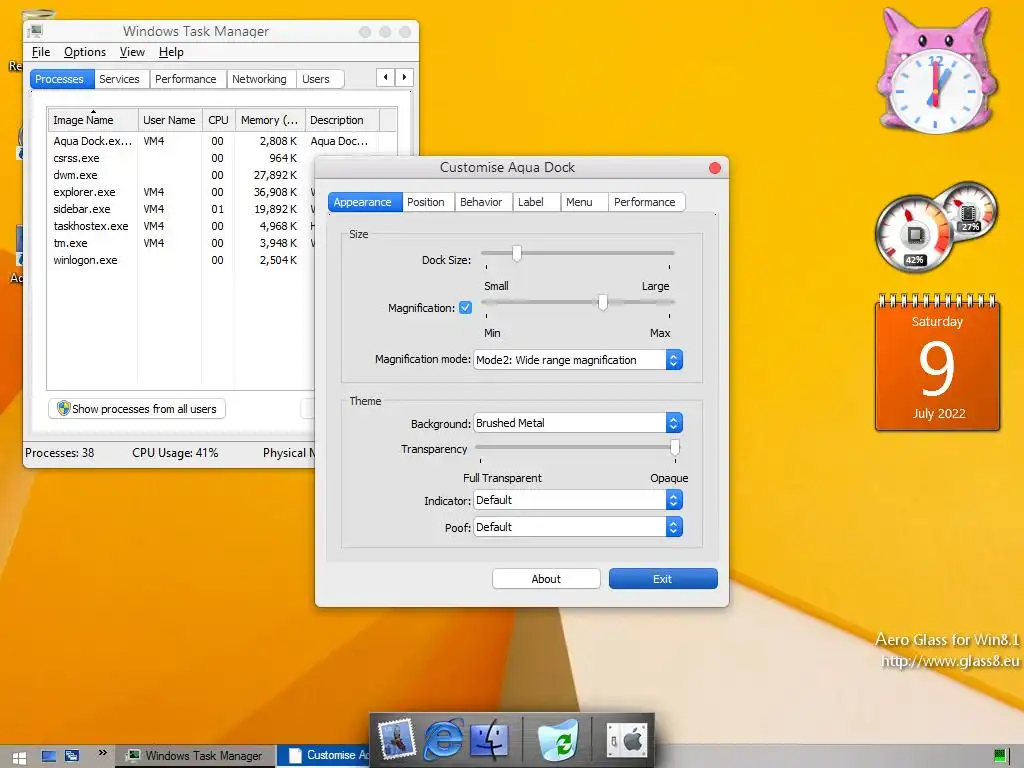Viewport: 1024px width, 768px height.
Task: Click the Windows Start button
Action: (19, 757)
